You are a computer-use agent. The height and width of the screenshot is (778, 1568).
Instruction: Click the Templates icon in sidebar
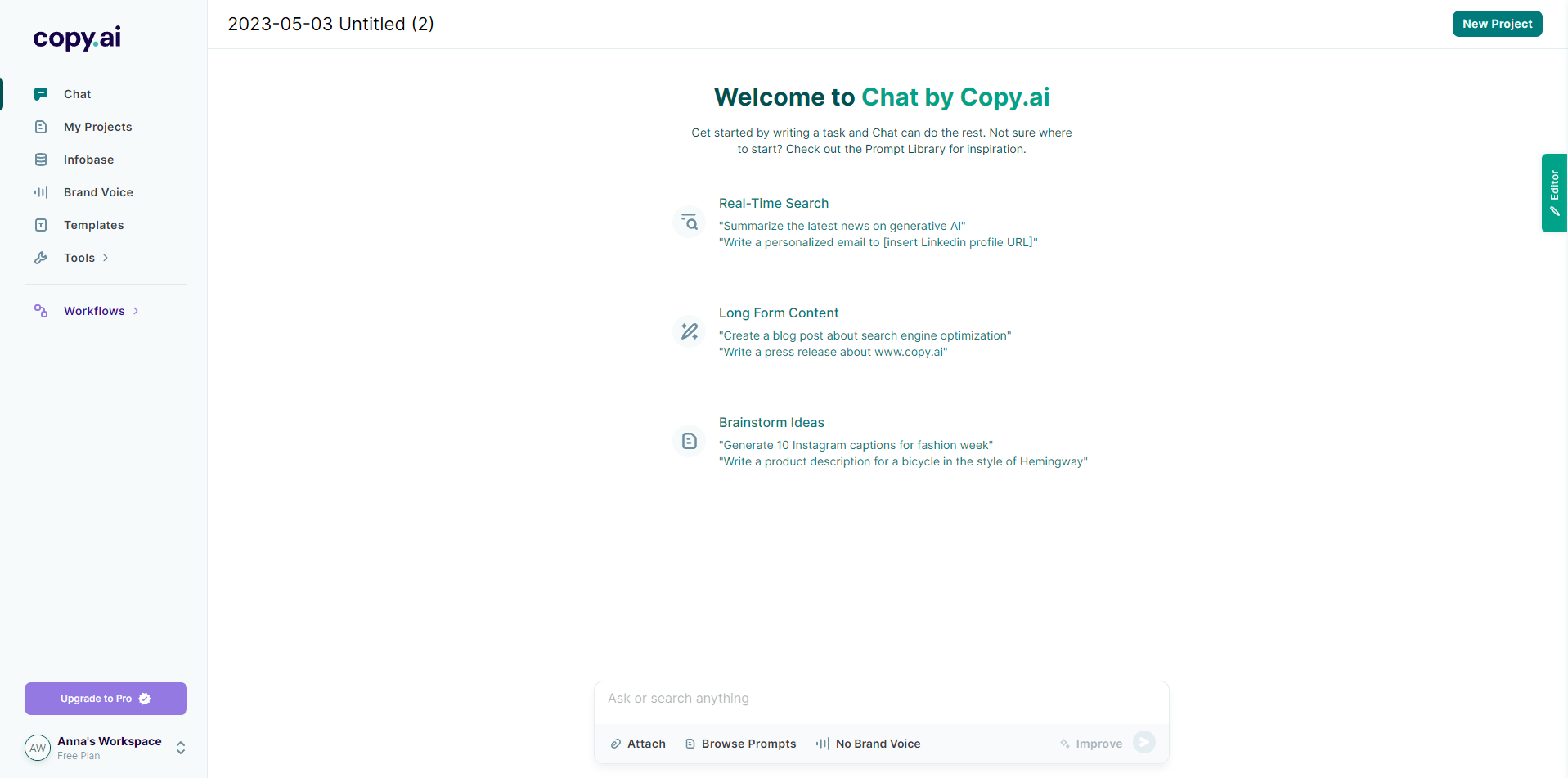click(x=41, y=225)
